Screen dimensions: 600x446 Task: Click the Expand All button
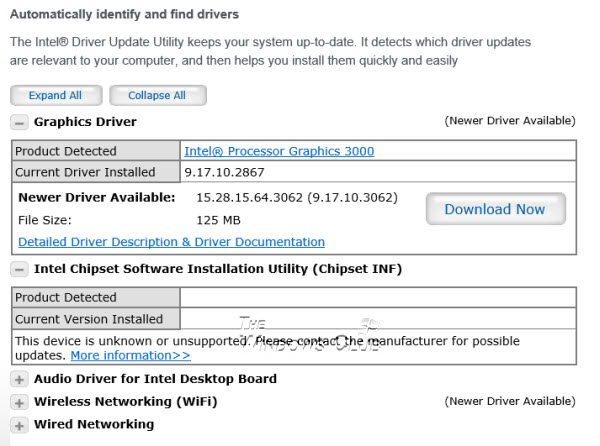(x=56, y=95)
